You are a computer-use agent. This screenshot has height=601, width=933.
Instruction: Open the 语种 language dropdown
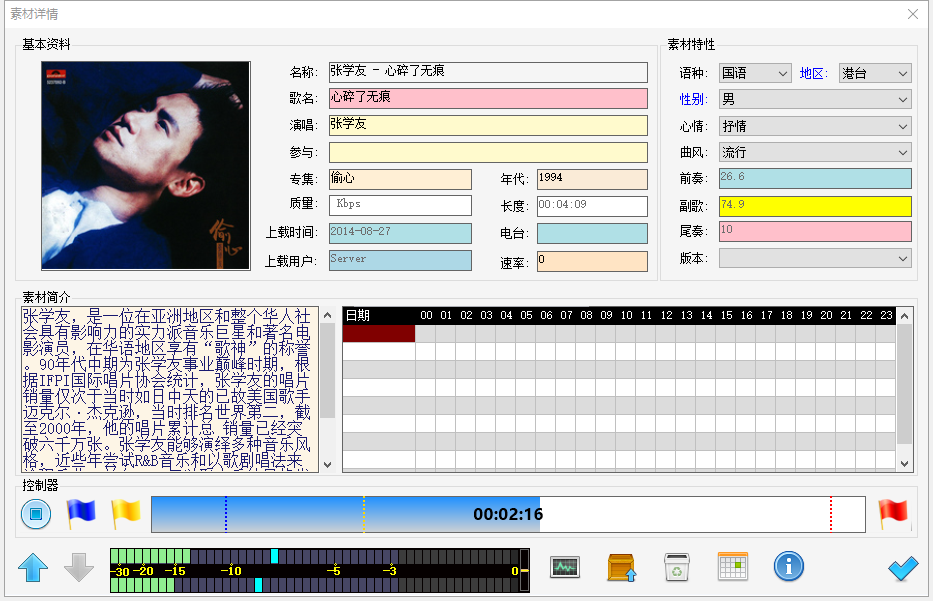[755, 73]
